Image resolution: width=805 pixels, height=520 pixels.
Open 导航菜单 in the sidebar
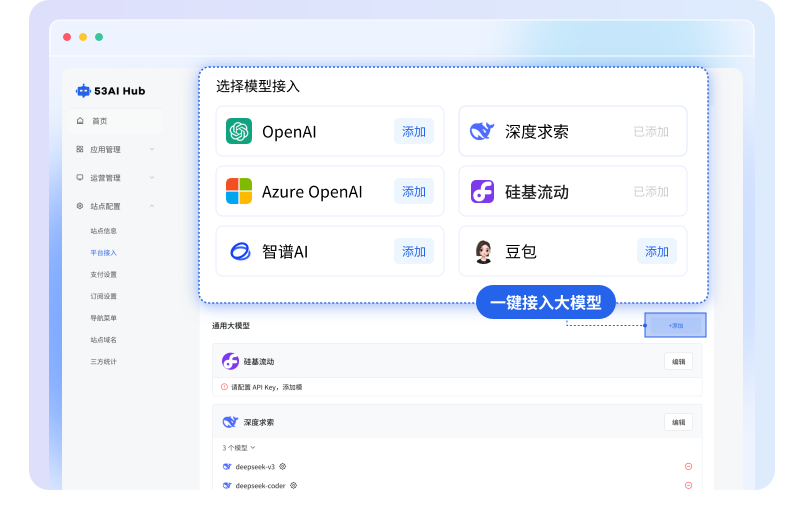104,318
